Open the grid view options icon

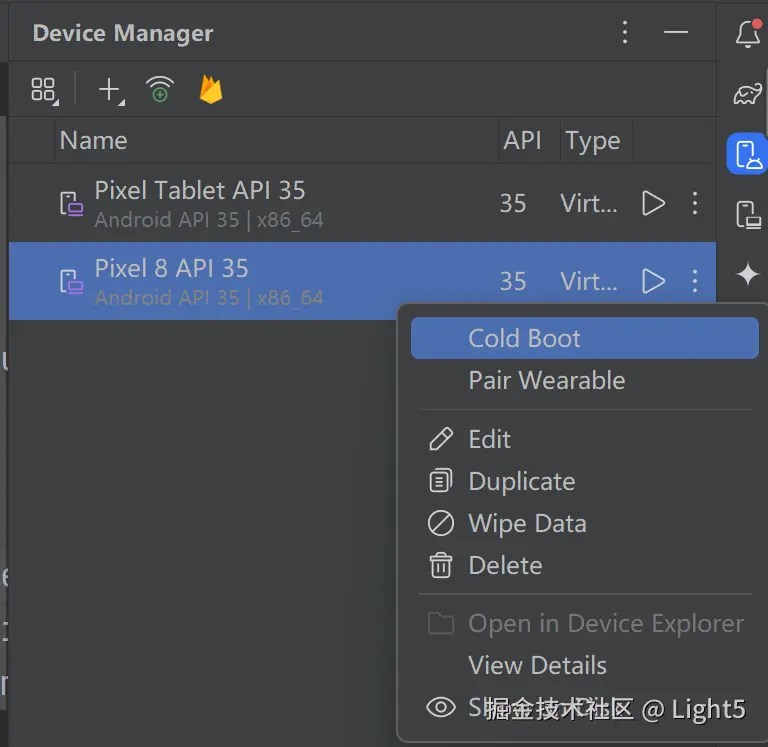(44, 90)
